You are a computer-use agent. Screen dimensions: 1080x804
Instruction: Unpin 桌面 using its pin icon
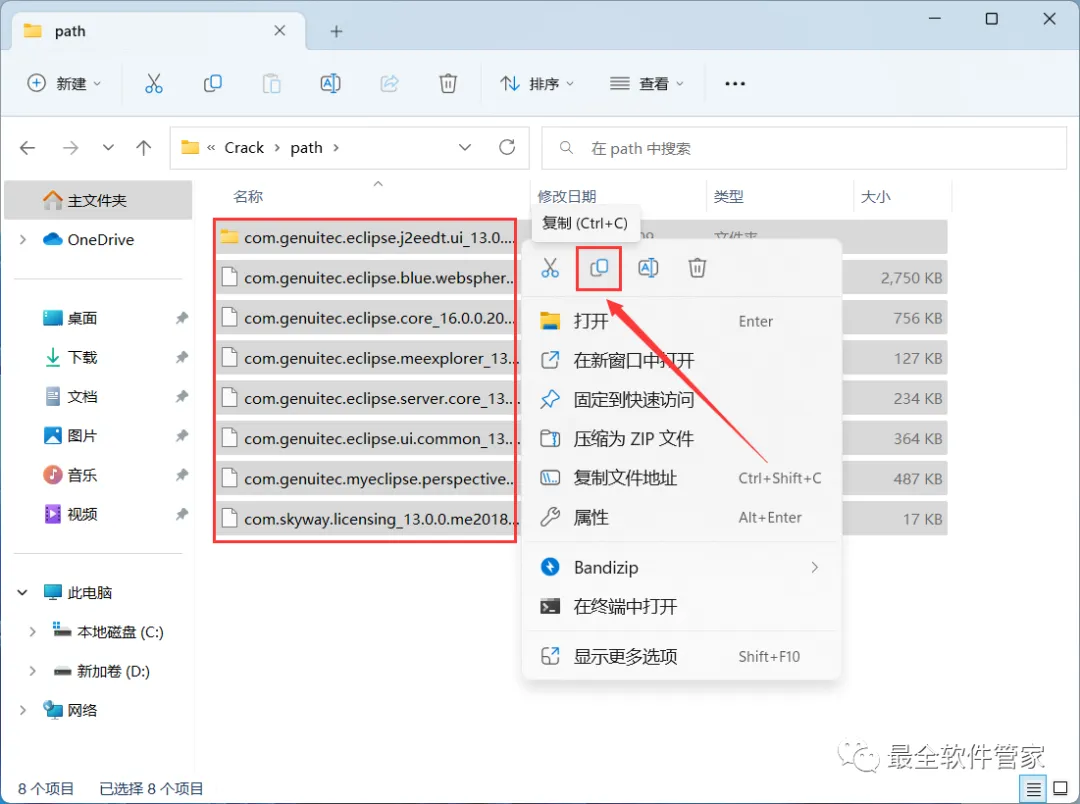point(181,318)
